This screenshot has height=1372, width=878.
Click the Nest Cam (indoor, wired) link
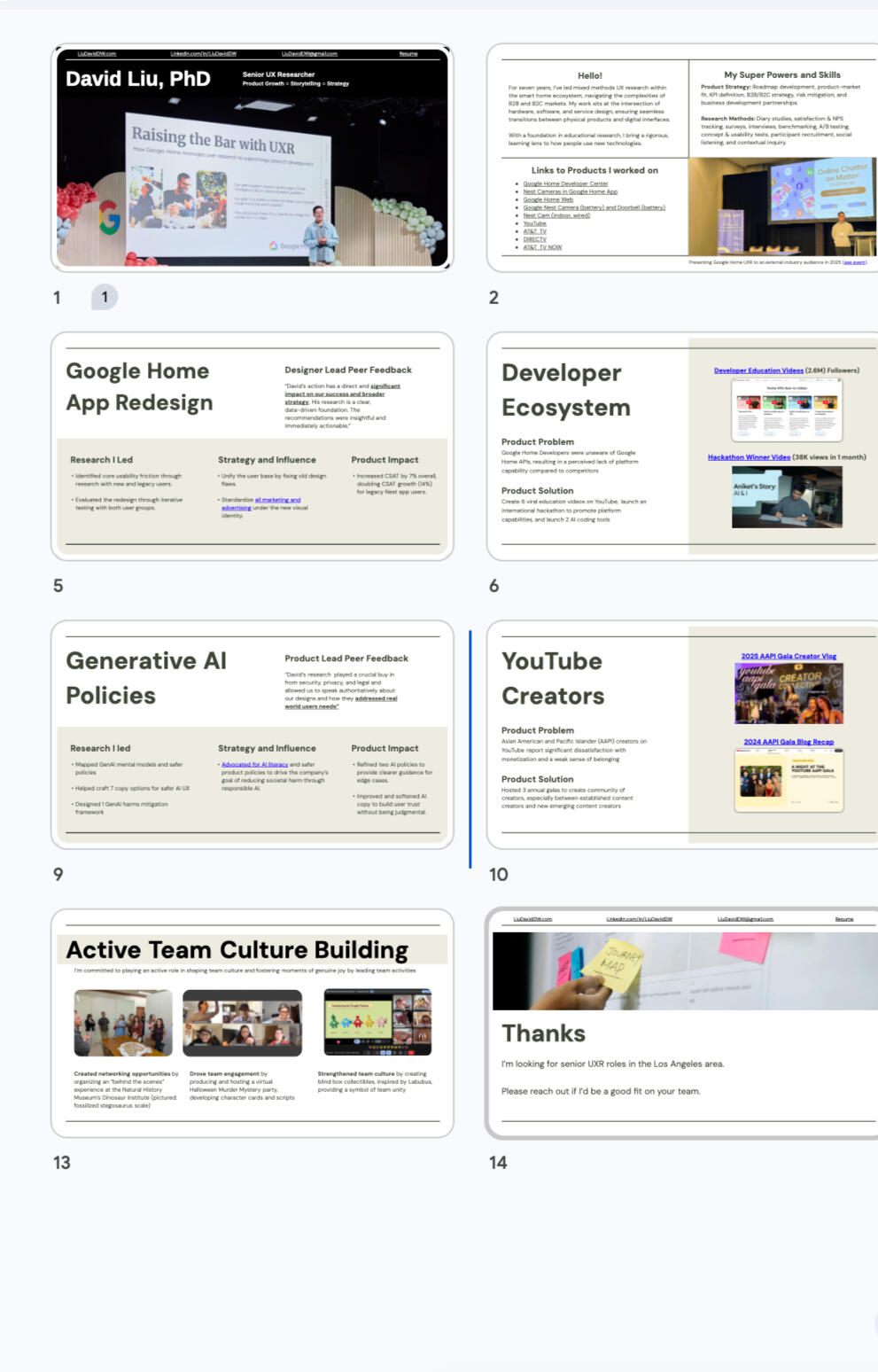tap(556, 215)
